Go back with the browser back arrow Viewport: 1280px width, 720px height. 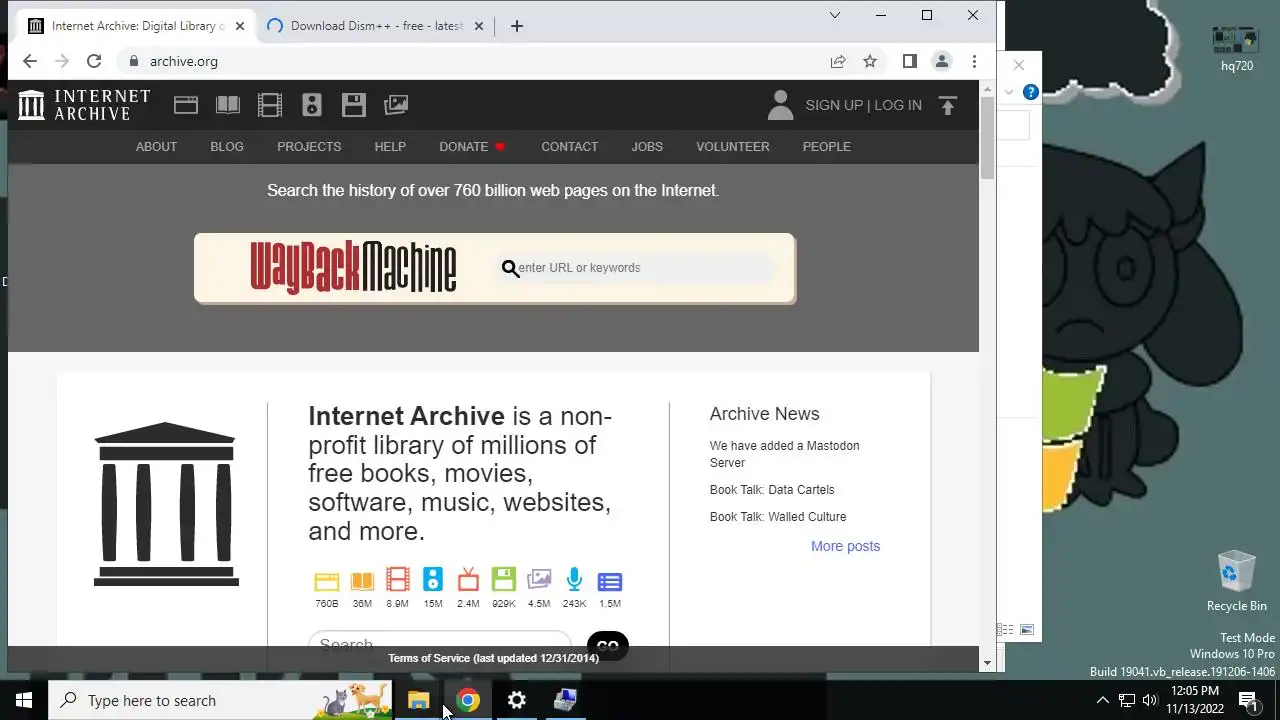pyautogui.click(x=30, y=61)
